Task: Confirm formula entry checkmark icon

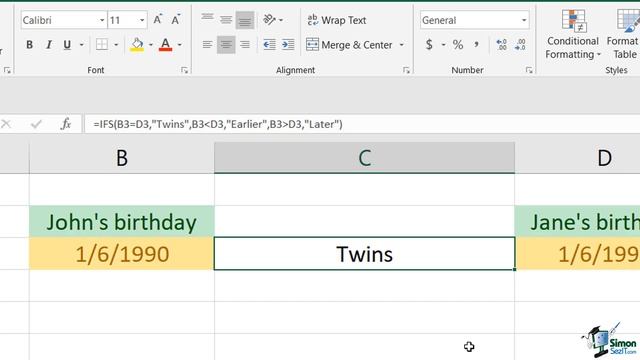Action: click(36, 124)
